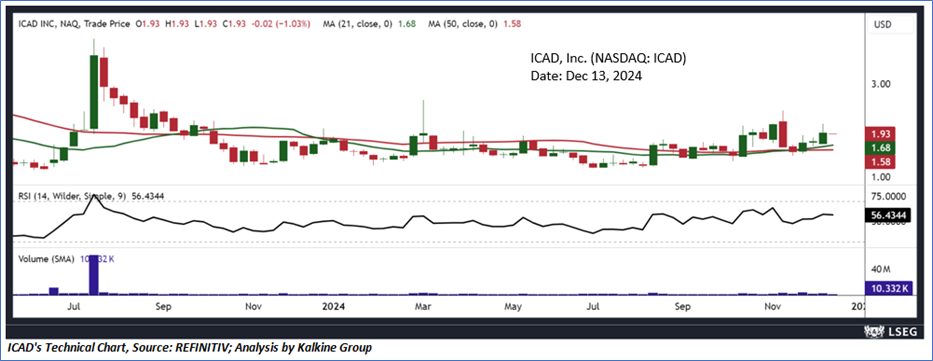
Task: Select the Volume (SMA) indicator label
Action: tap(46, 259)
